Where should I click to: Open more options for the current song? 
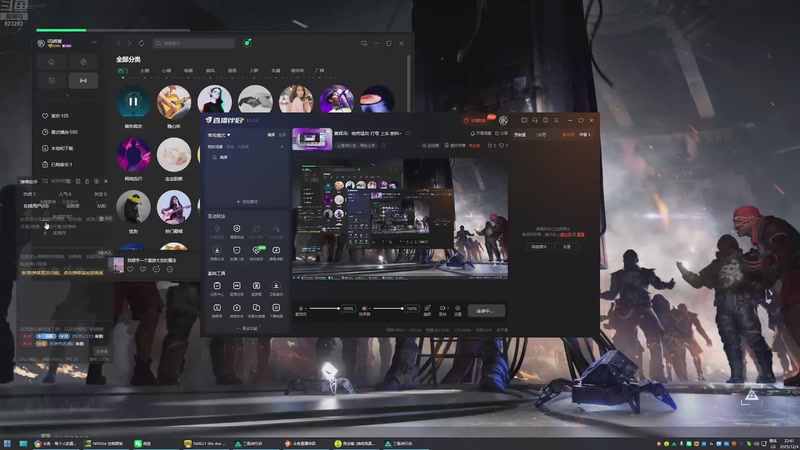tap(169, 269)
